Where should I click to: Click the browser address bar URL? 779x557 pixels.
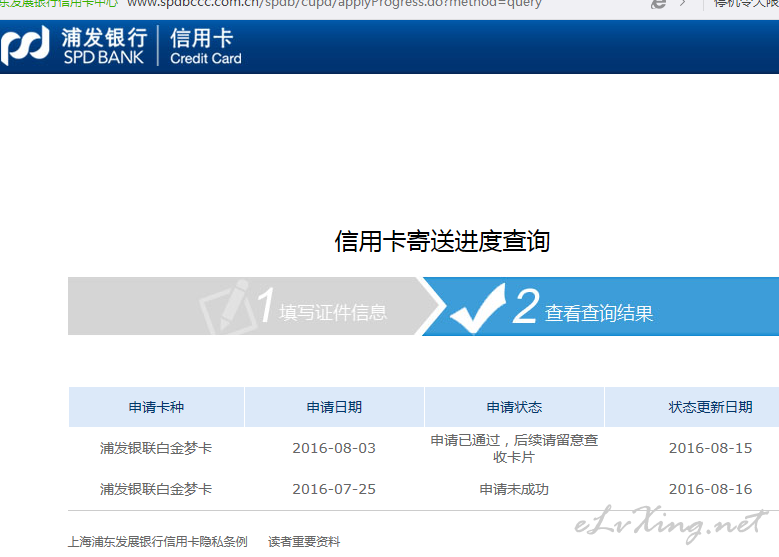point(334,4)
